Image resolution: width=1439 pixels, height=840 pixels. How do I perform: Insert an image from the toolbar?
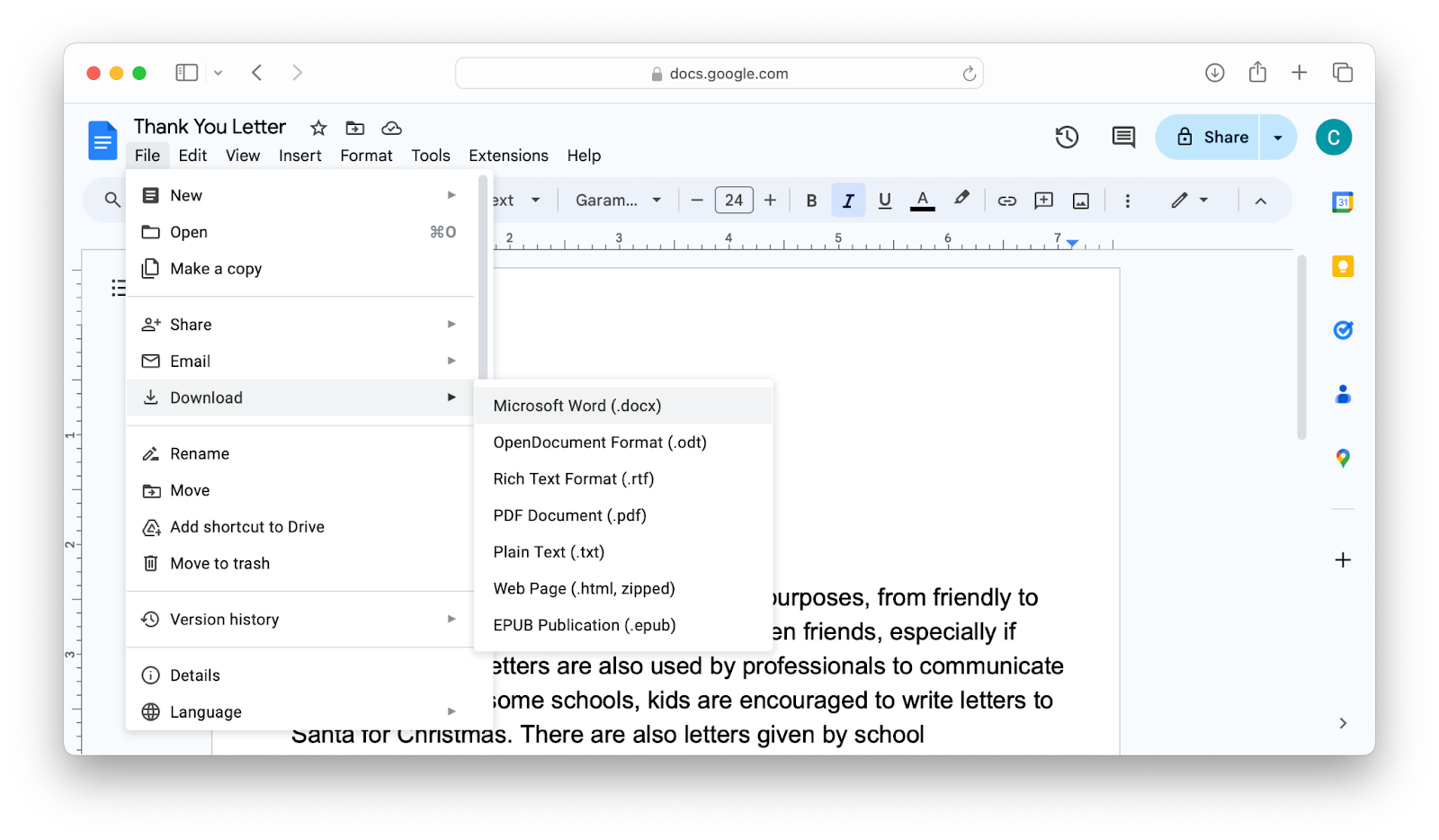[1079, 200]
